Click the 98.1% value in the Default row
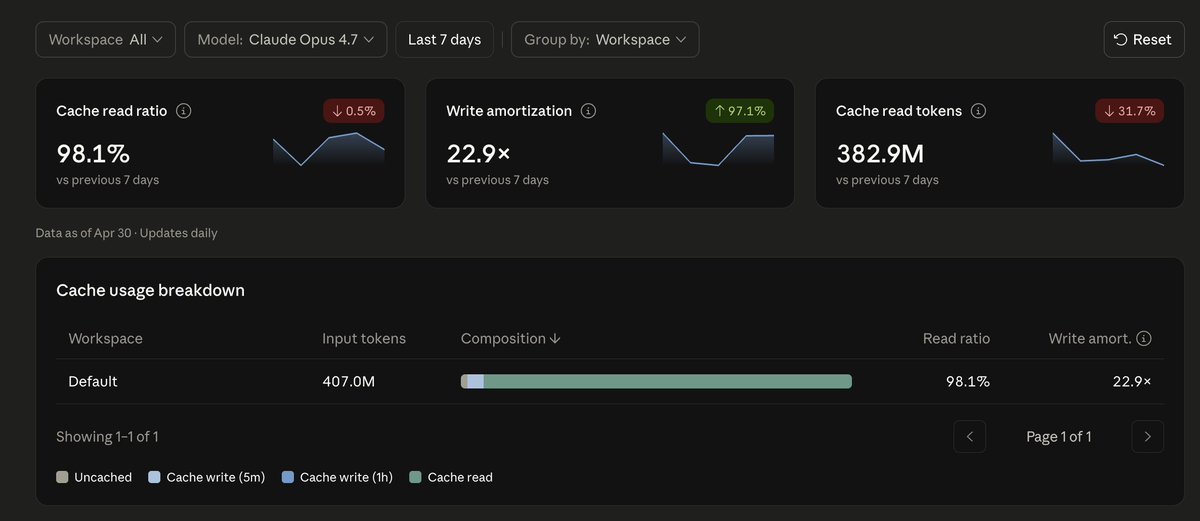 coord(968,381)
